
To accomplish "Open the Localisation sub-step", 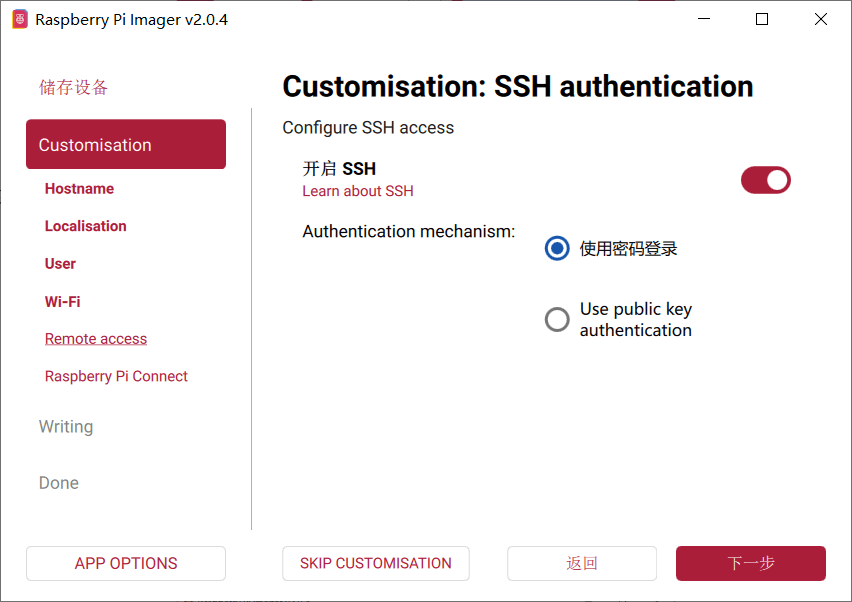I will coord(85,226).
